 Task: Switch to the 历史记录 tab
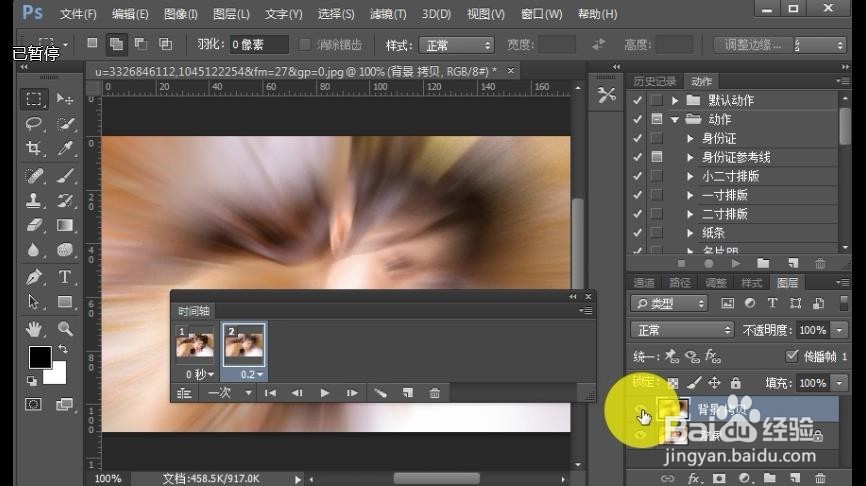tap(654, 82)
